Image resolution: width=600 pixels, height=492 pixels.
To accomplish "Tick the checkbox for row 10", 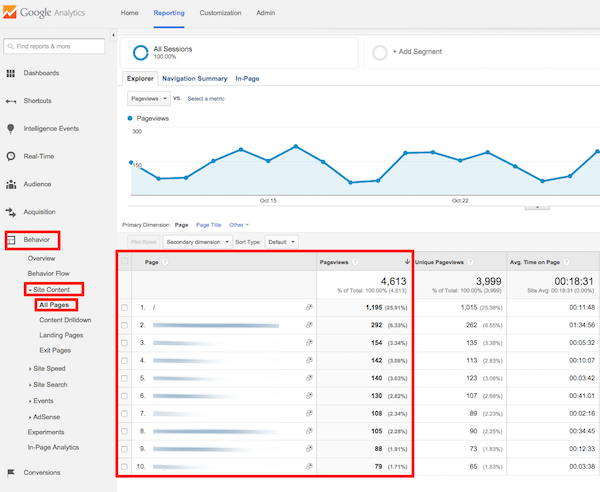I will [125, 467].
